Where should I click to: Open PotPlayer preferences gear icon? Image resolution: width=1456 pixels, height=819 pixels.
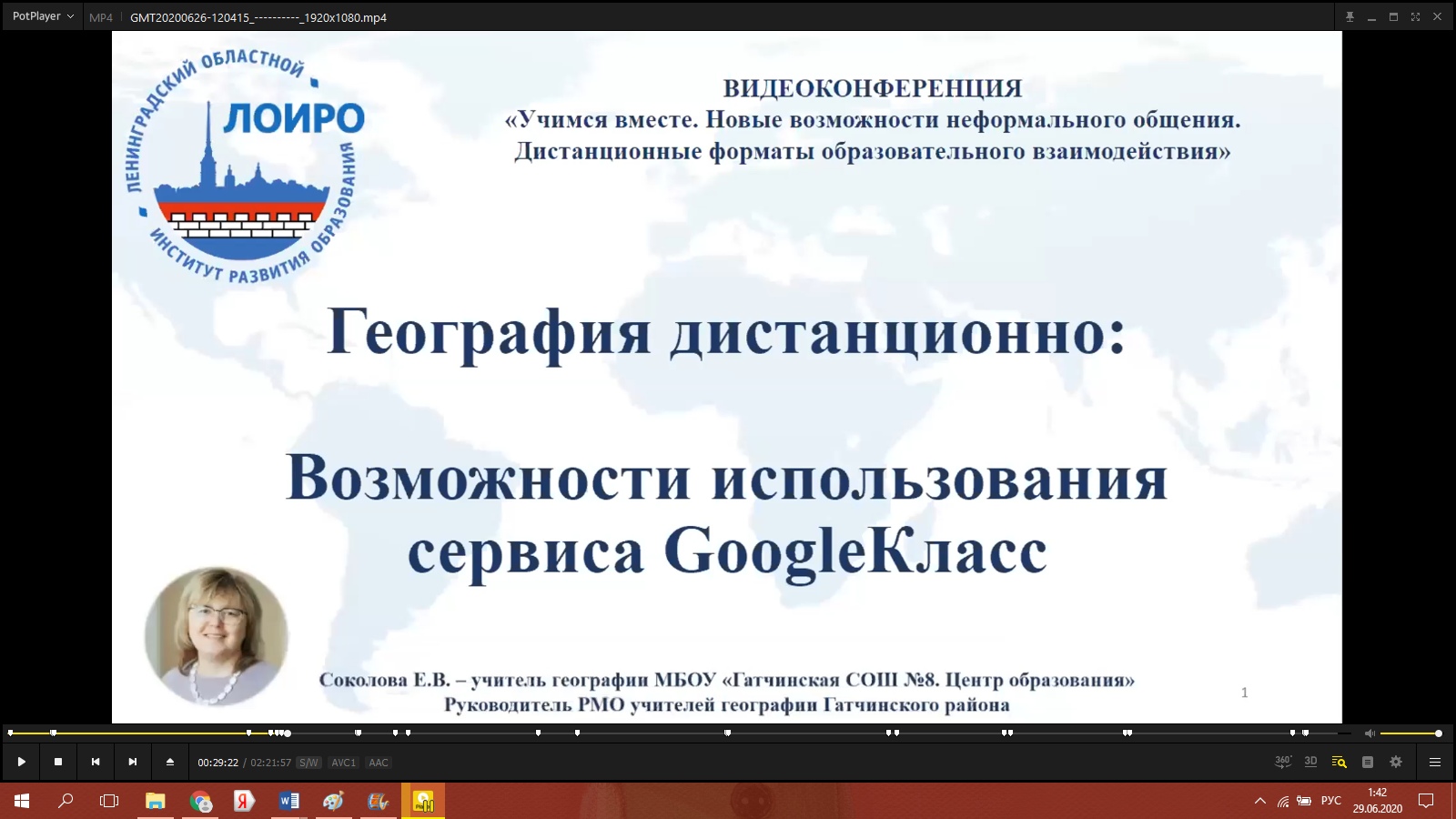1396,762
